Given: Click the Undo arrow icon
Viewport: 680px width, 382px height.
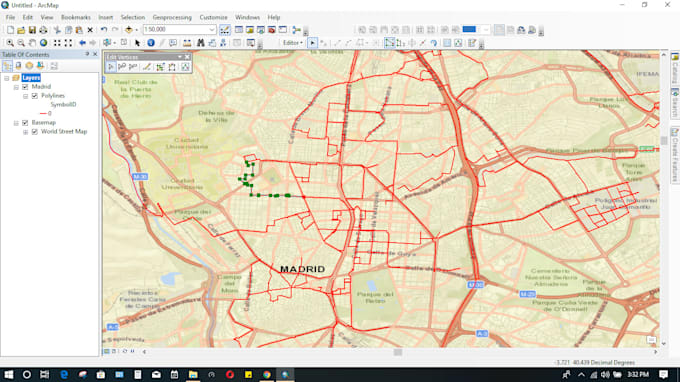Looking at the screenshot, I should click(104, 30).
